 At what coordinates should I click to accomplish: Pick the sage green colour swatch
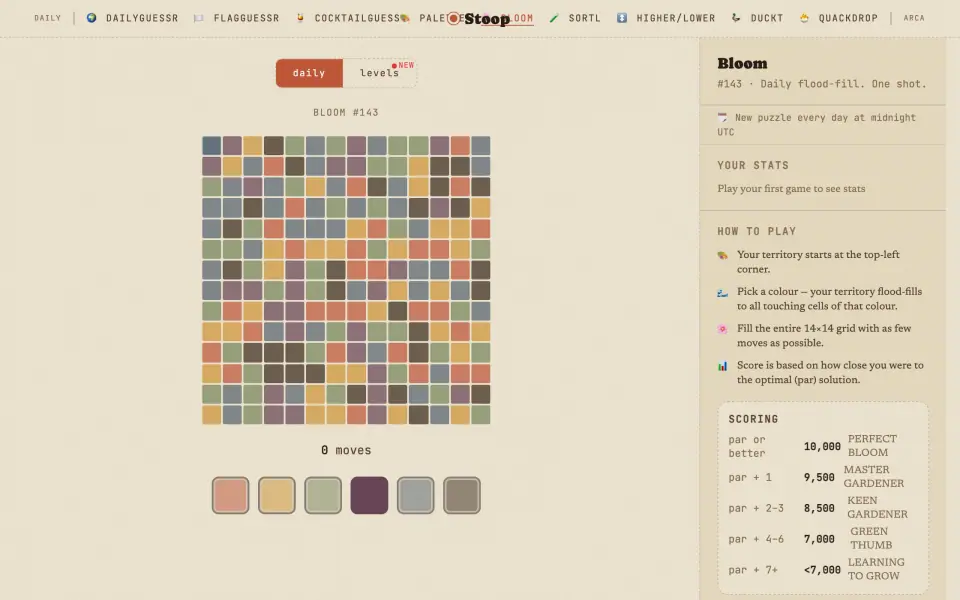click(x=323, y=495)
